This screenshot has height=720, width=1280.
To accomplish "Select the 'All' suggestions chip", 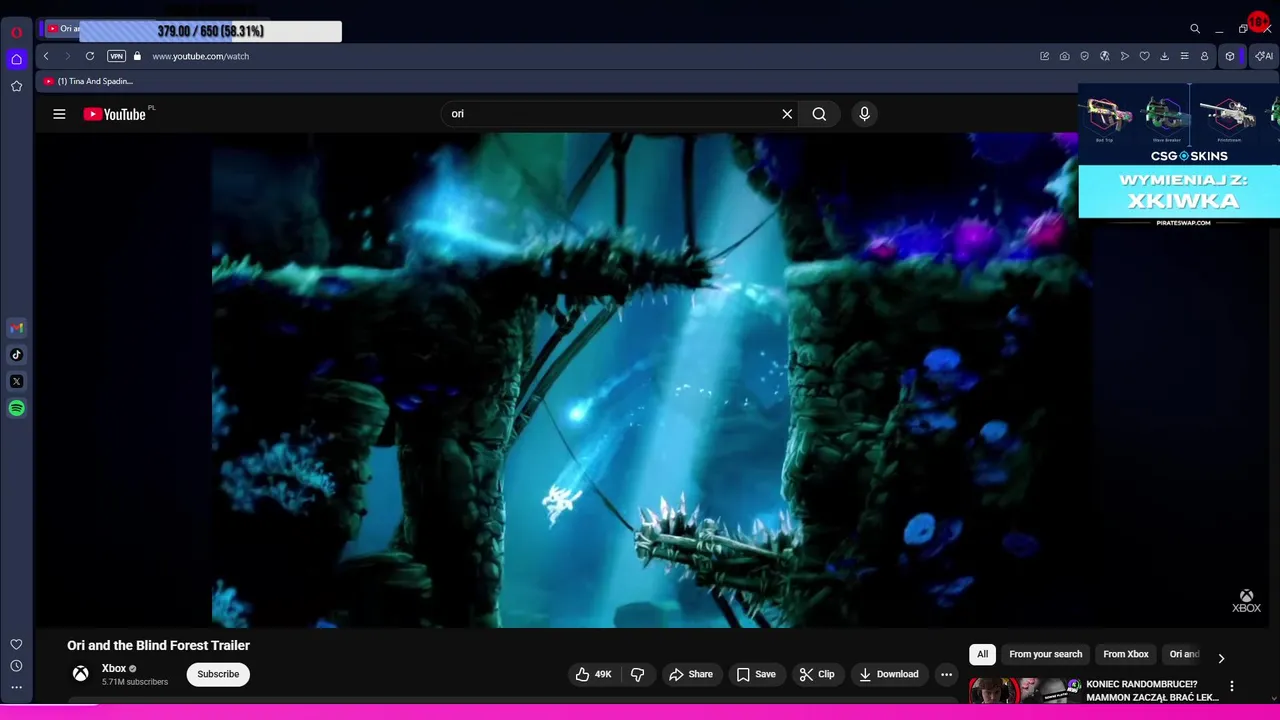I will click(x=982, y=654).
